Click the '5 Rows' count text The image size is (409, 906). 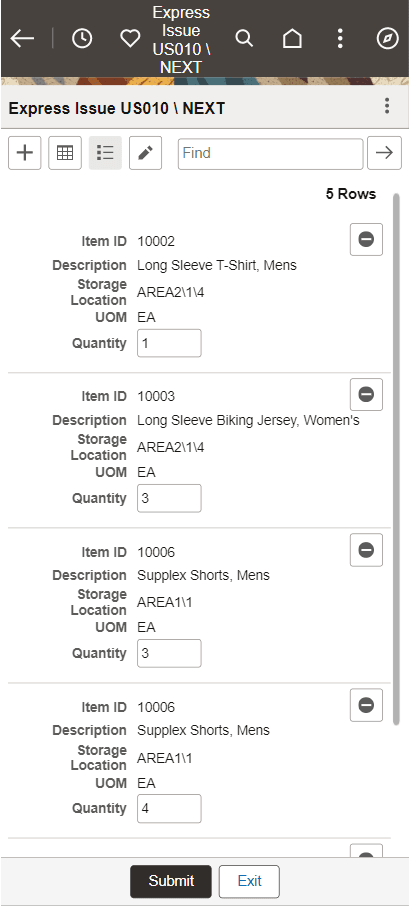[351, 194]
